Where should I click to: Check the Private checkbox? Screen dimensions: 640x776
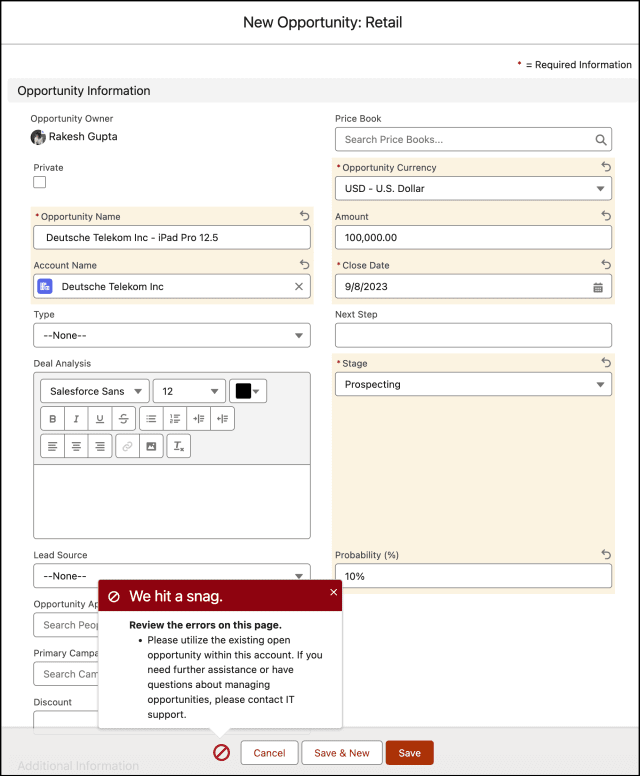click(40, 182)
